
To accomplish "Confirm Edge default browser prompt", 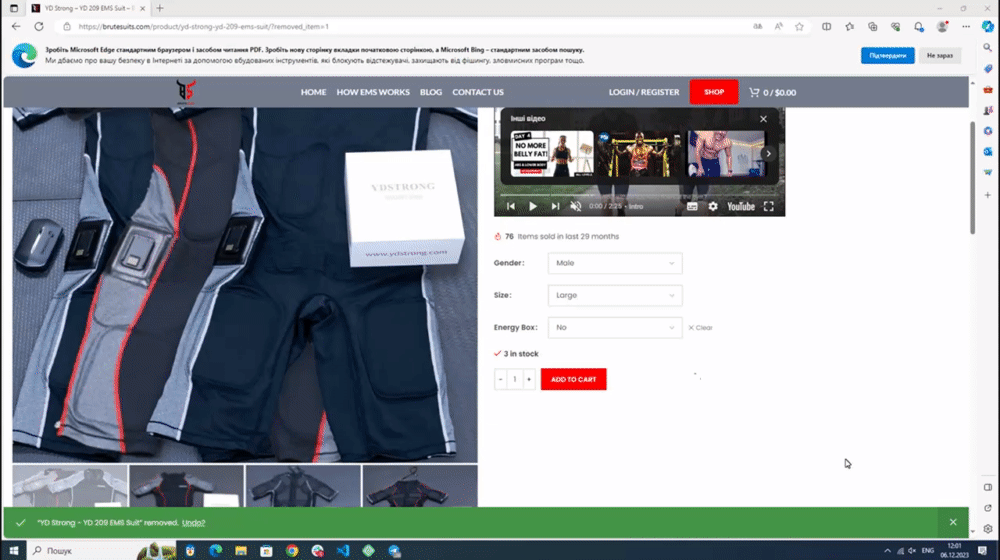I will (x=887, y=55).
